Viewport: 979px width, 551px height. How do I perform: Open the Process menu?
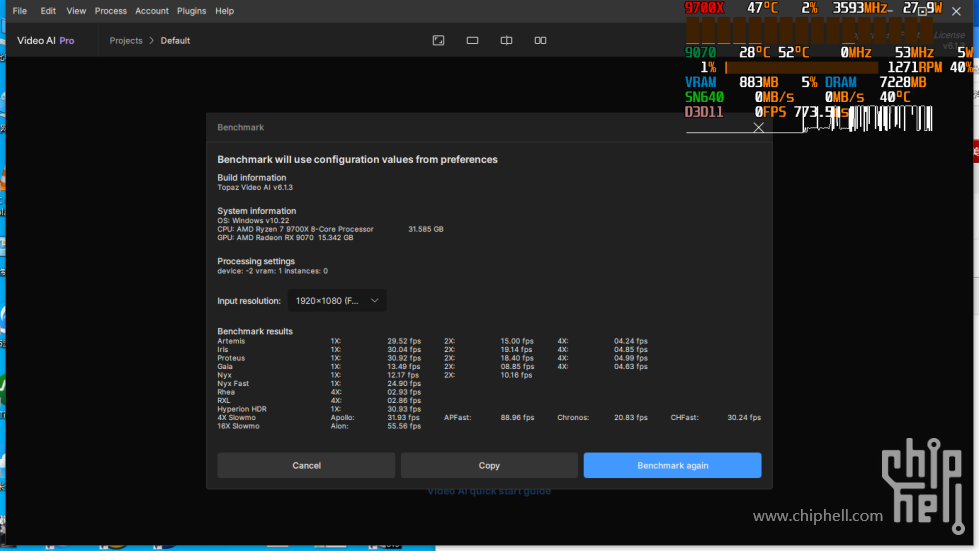(111, 11)
